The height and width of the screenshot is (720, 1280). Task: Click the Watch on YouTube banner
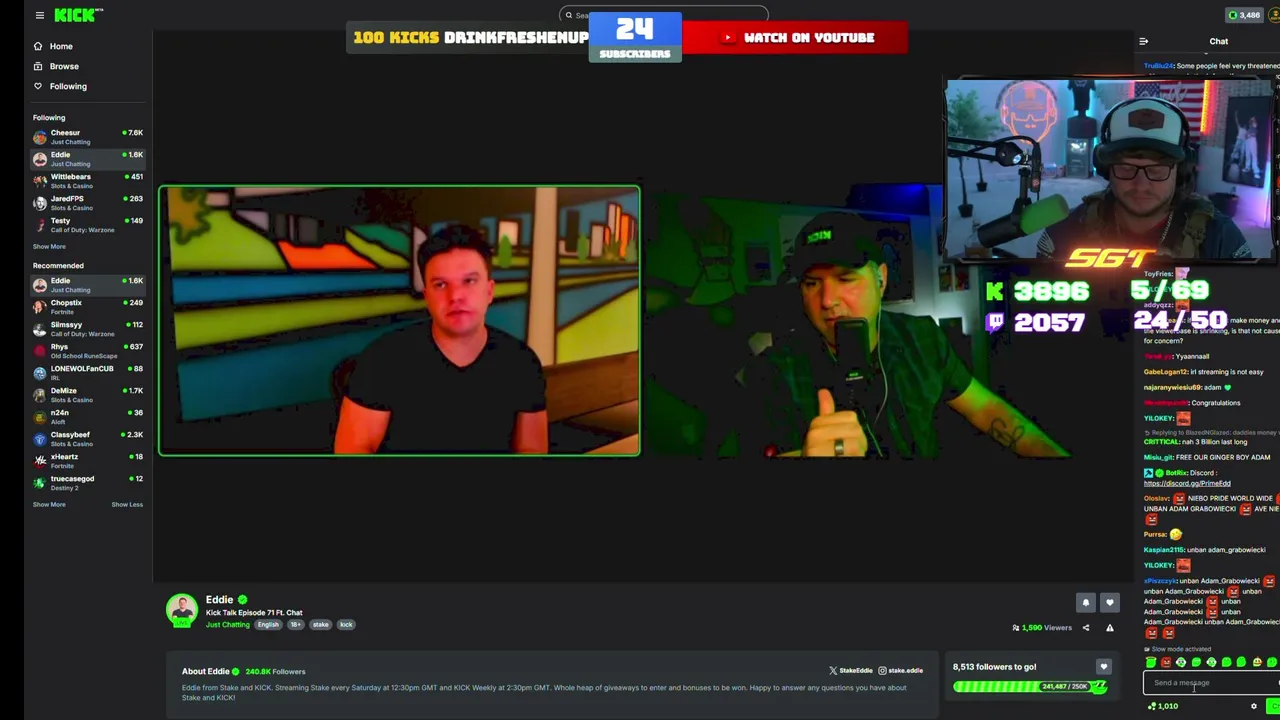(795, 38)
